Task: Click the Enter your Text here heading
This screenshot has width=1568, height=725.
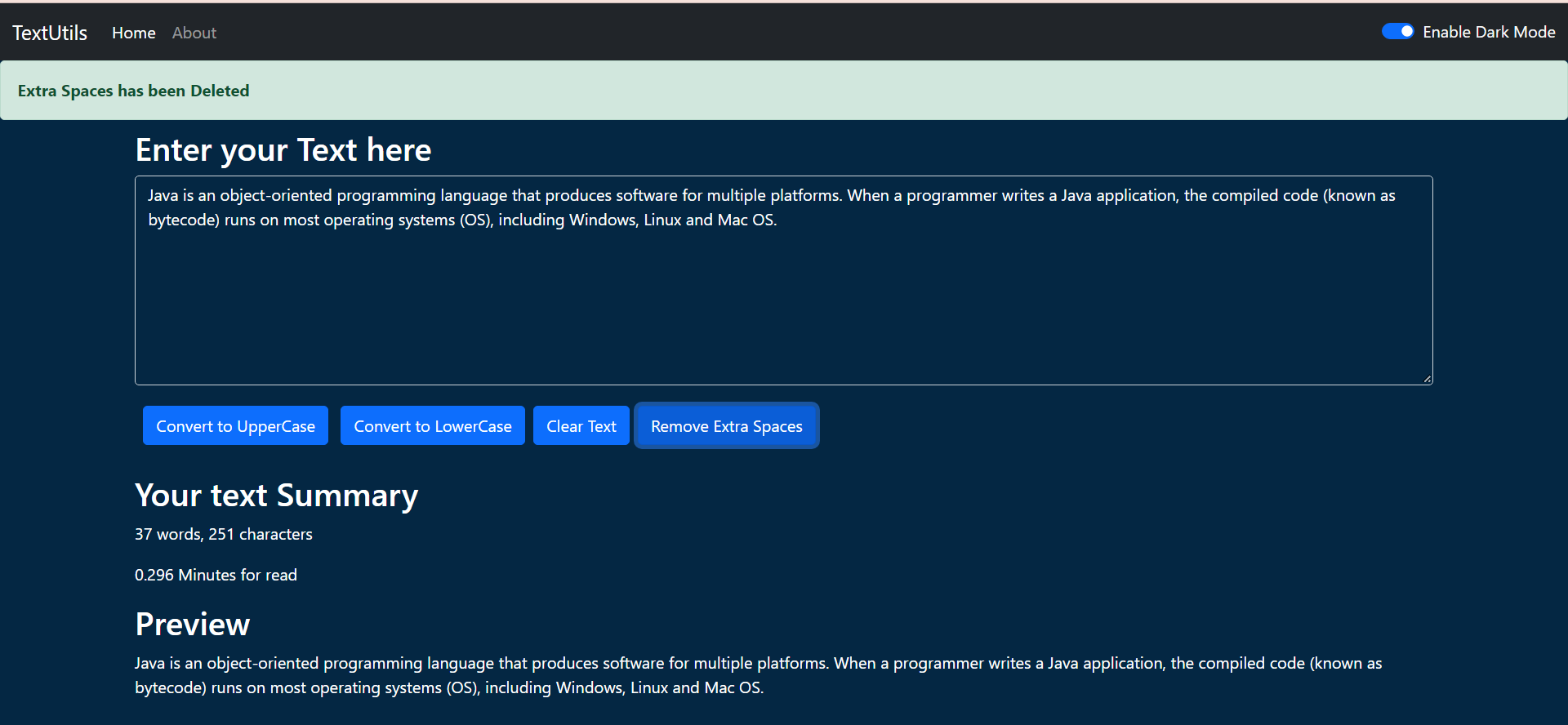Action: click(283, 150)
